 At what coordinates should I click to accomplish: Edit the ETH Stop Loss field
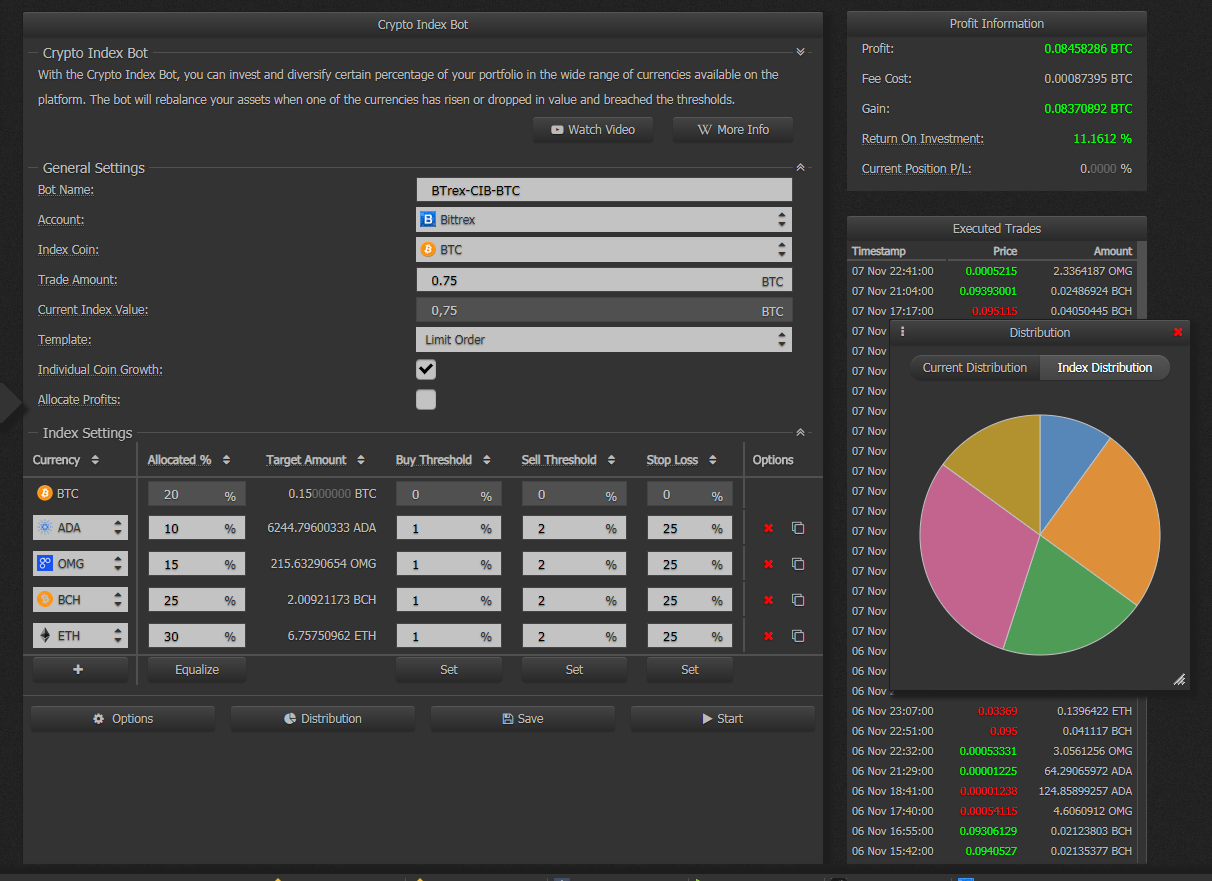(x=690, y=637)
